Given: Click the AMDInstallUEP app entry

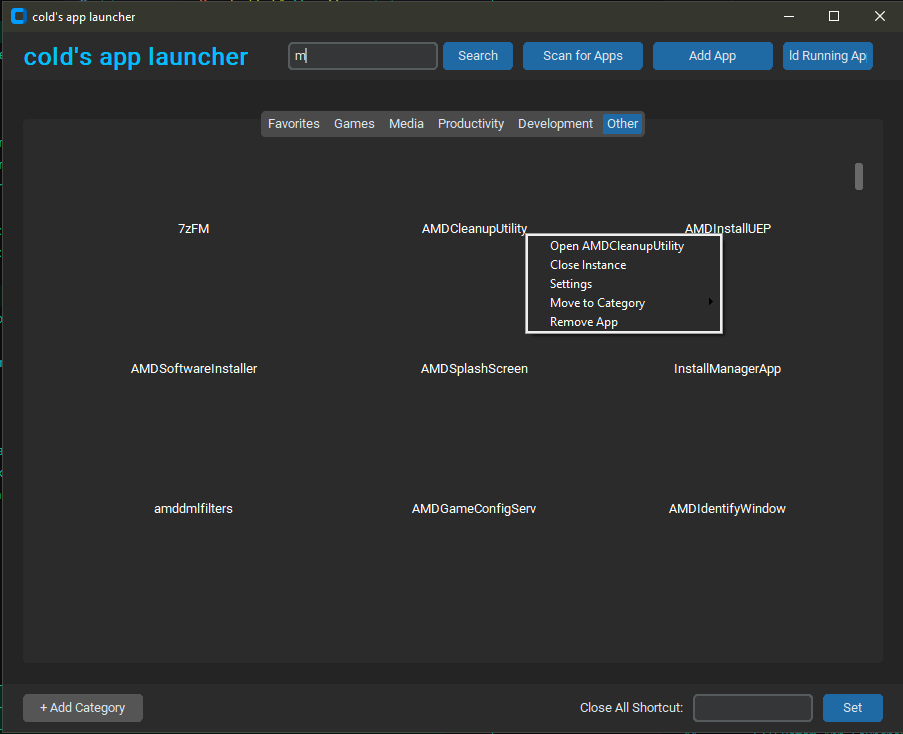Looking at the screenshot, I should tap(727, 229).
